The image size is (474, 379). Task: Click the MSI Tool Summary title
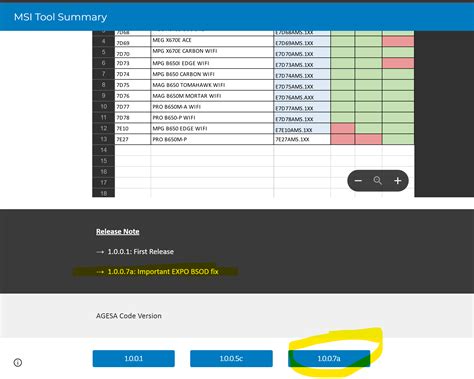(60, 17)
